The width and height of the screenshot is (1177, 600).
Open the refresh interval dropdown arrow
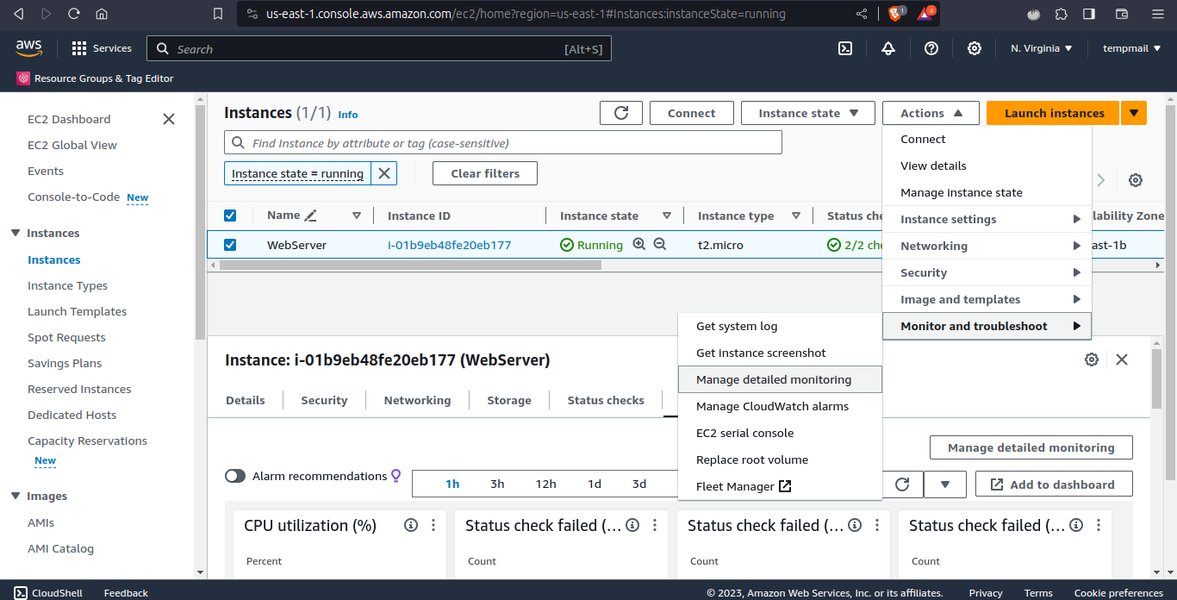[x=945, y=484]
